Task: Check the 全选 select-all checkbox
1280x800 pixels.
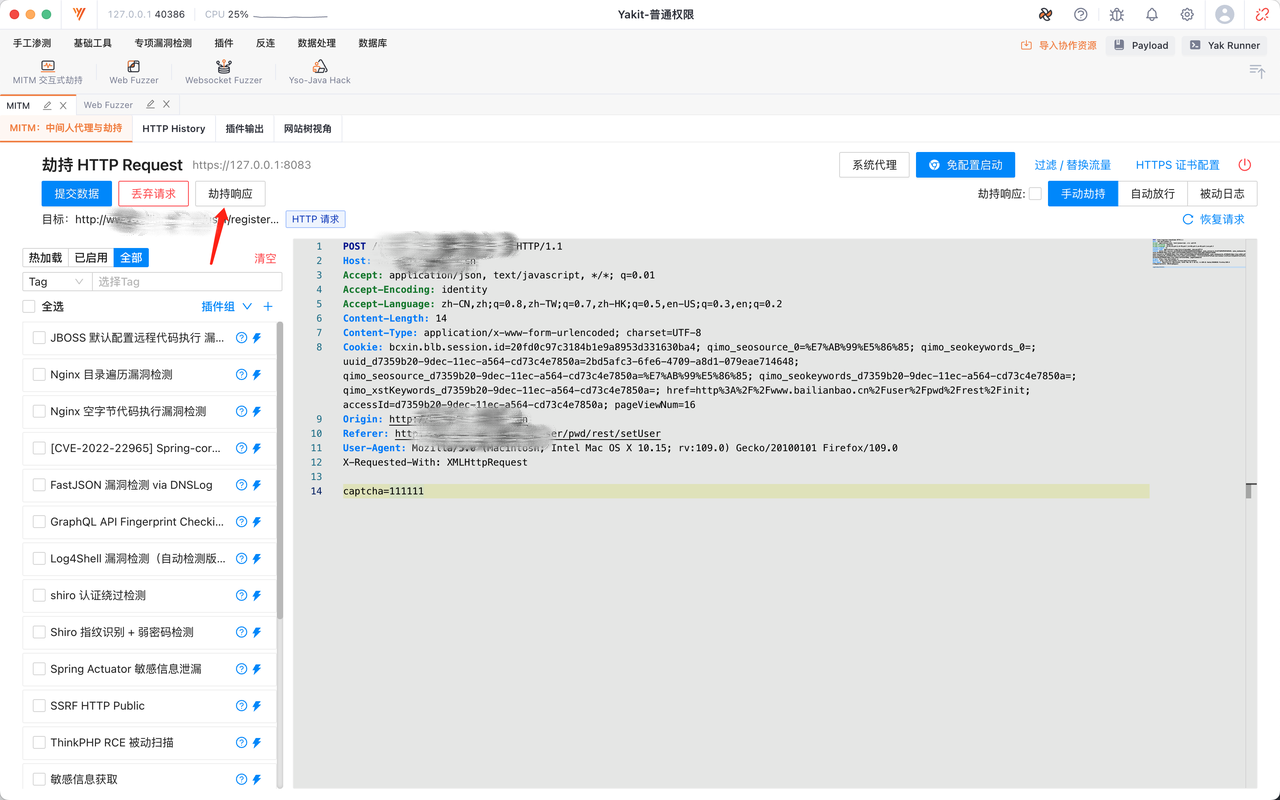Action: point(29,307)
